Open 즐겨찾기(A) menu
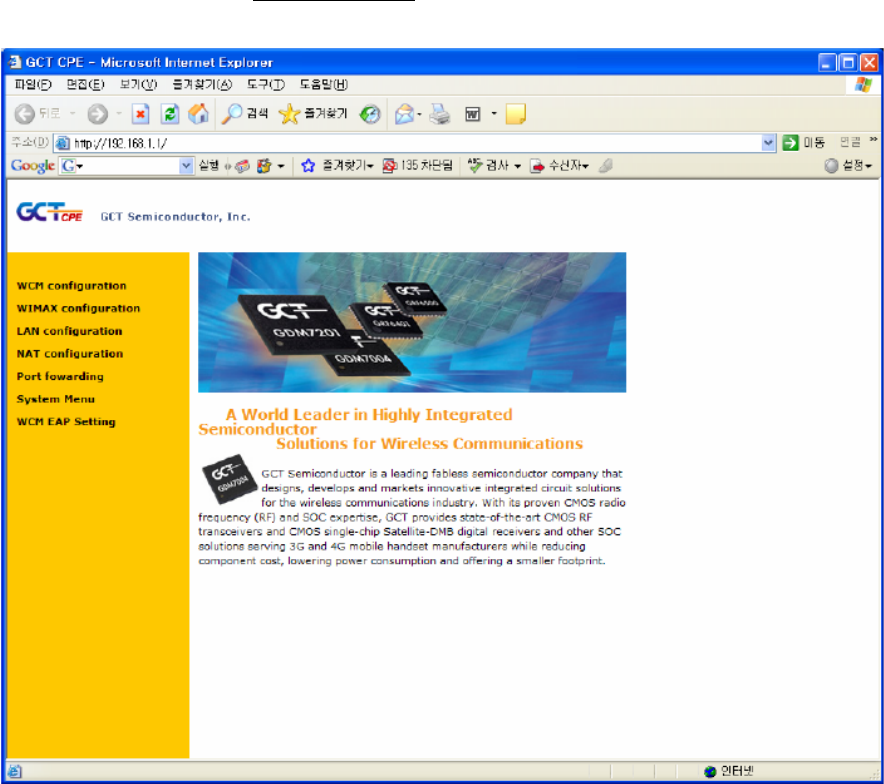 click(202, 85)
